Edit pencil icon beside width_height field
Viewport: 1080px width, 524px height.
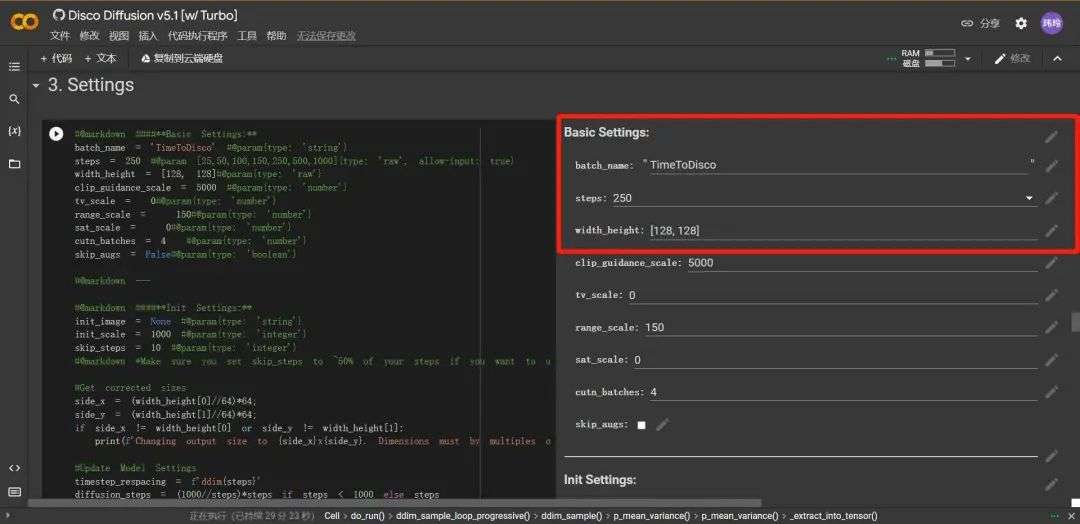point(1051,231)
